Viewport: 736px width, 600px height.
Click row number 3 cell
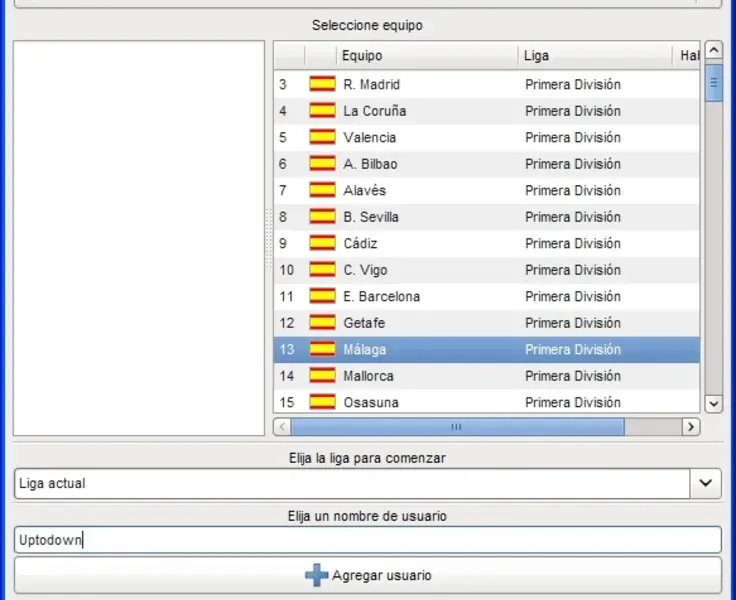283,85
